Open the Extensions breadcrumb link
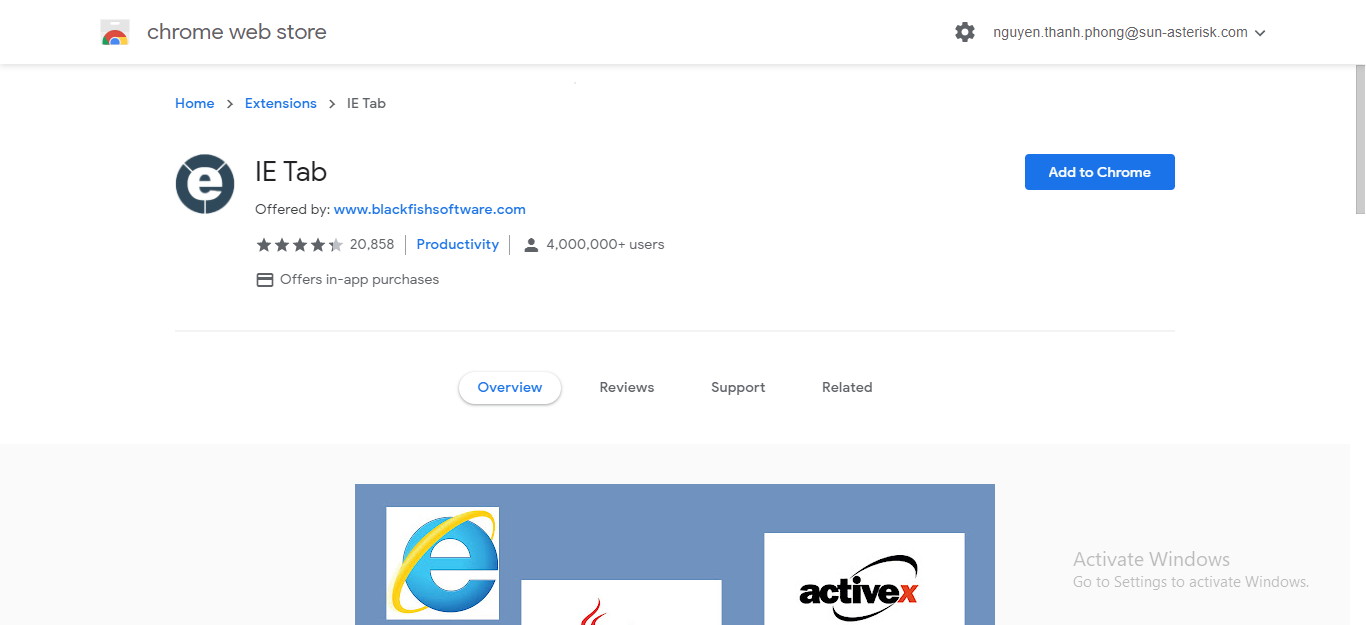1366x625 pixels. (281, 103)
